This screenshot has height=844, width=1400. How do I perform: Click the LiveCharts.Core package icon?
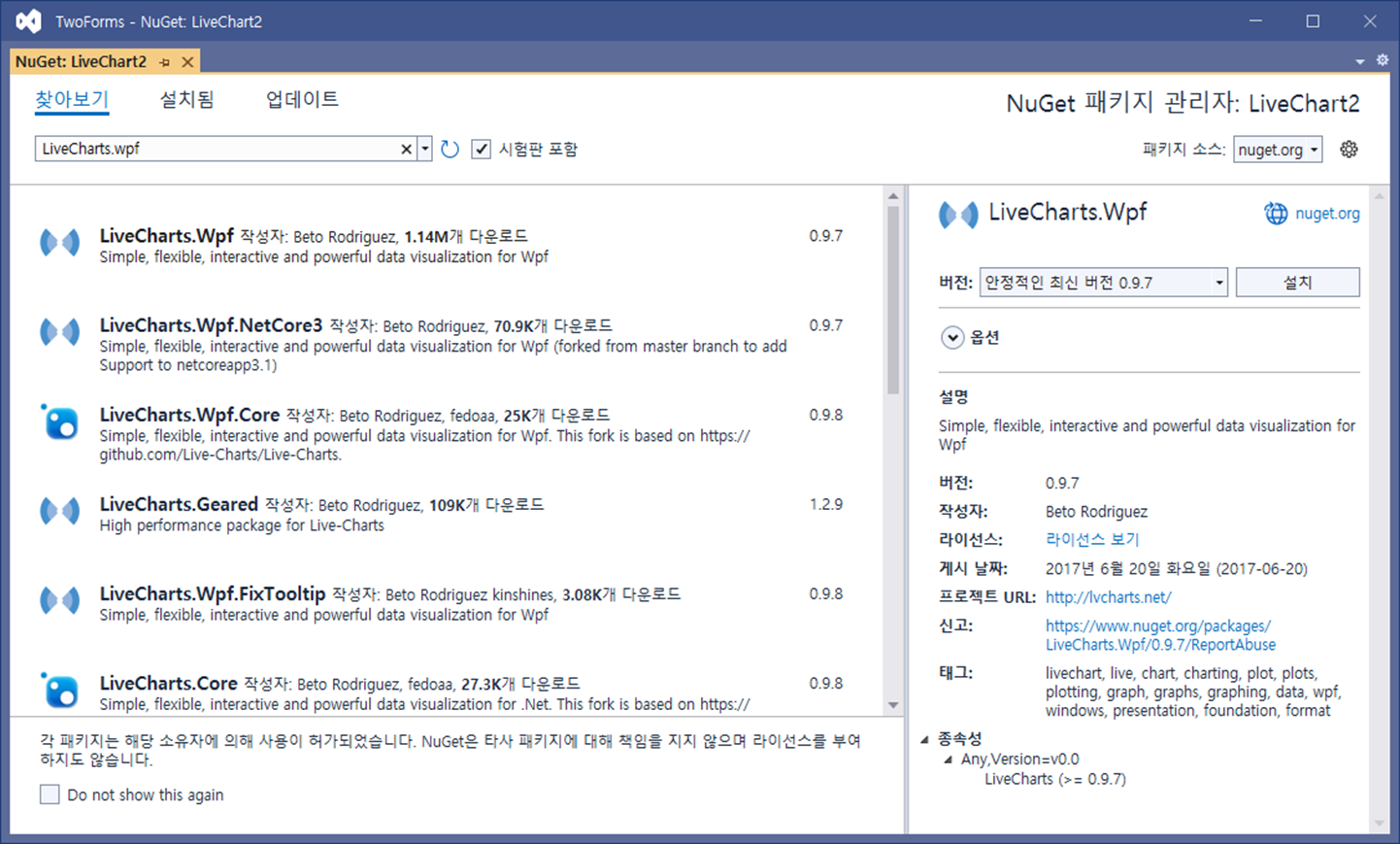click(60, 691)
